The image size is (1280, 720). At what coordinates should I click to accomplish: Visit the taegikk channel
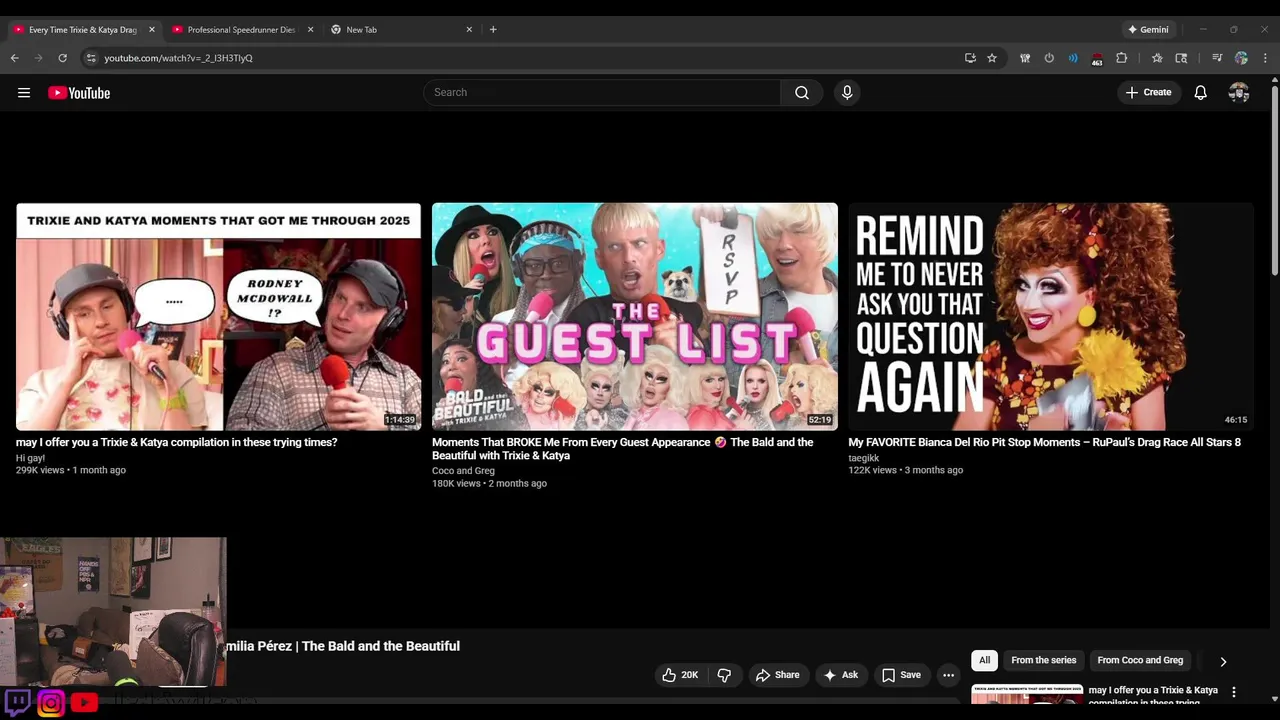pyautogui.click(x=864, y=458)
